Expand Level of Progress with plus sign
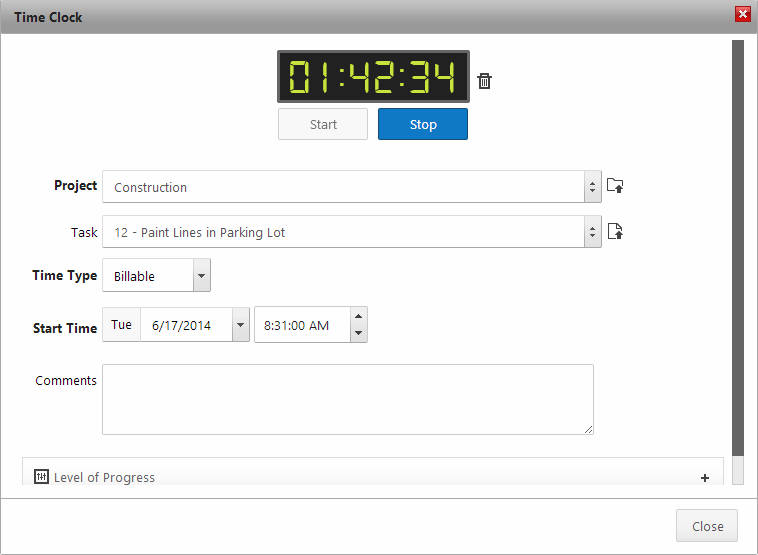 pyautogui.click(x=705, y=478)
